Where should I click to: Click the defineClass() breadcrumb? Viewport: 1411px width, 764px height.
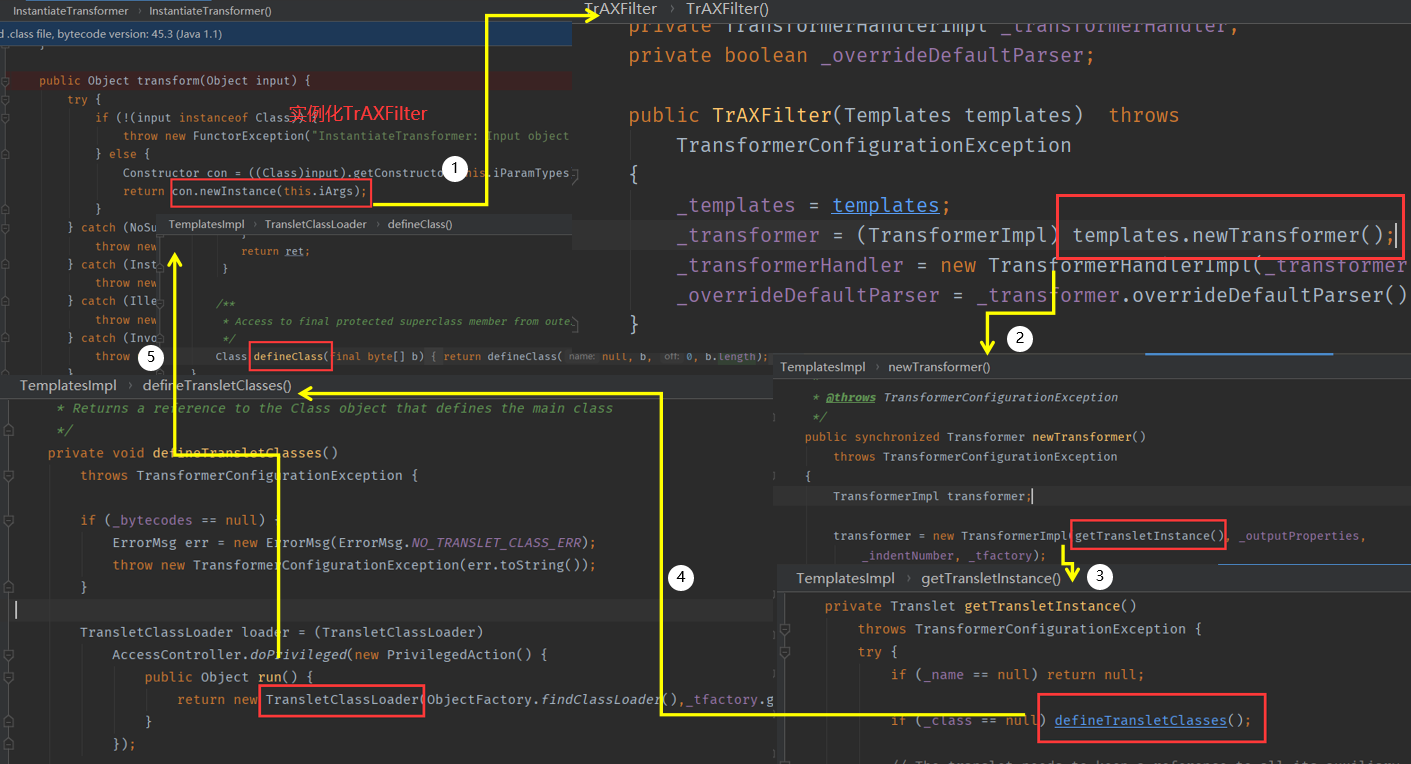point(420,224)
